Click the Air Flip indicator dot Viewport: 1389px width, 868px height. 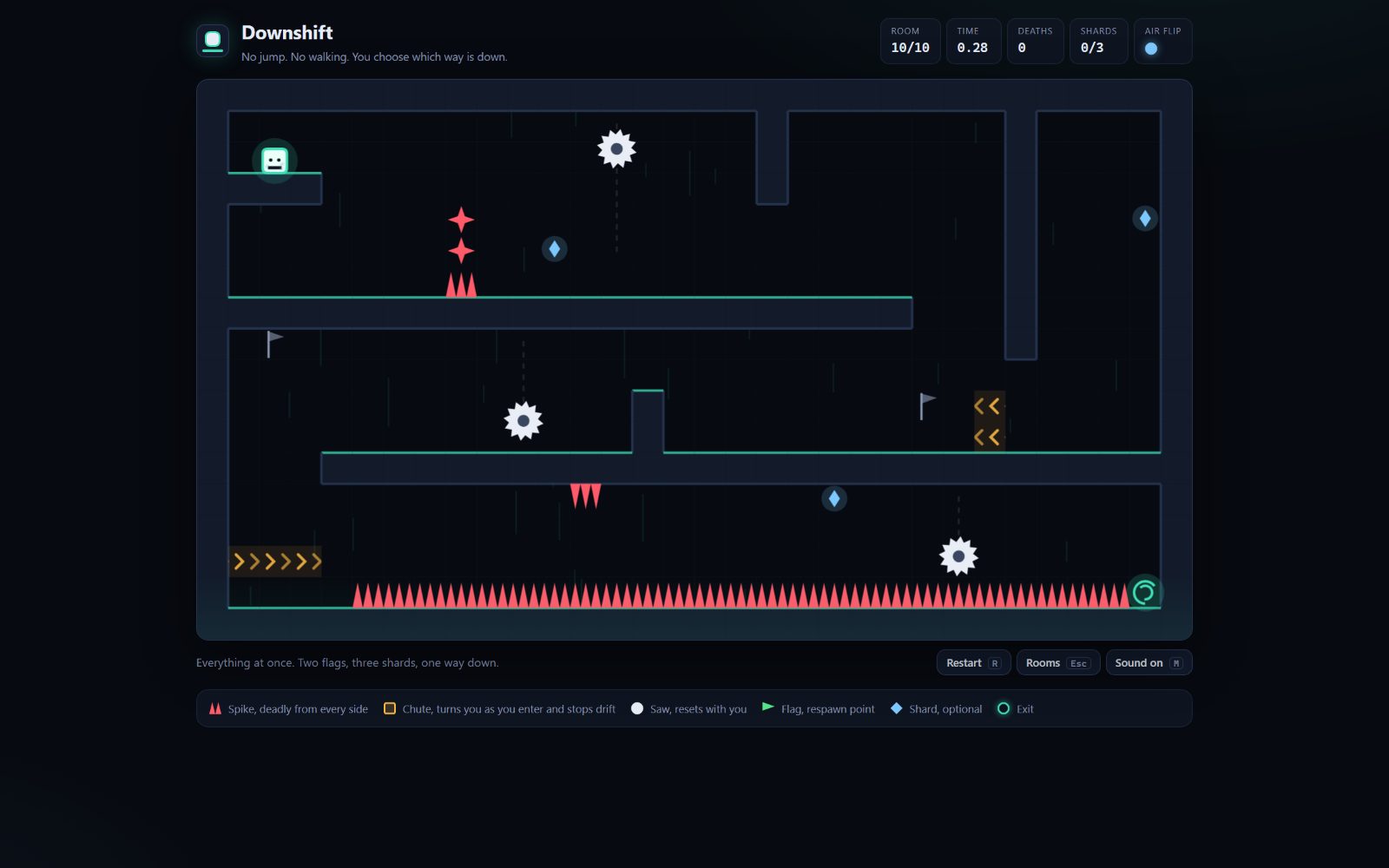click(x=1151, y=49)
